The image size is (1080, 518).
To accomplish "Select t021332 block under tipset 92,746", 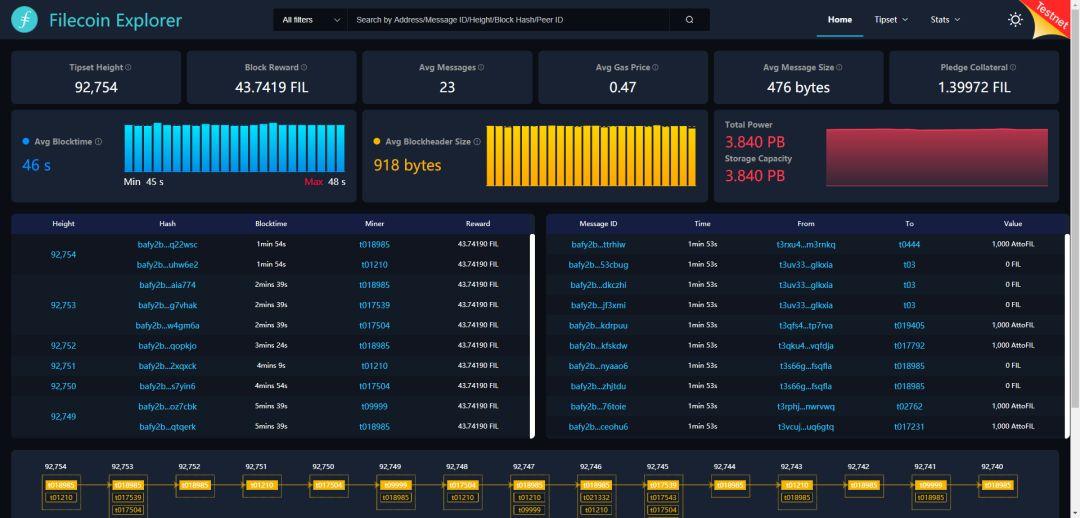I will click(596, 497).
